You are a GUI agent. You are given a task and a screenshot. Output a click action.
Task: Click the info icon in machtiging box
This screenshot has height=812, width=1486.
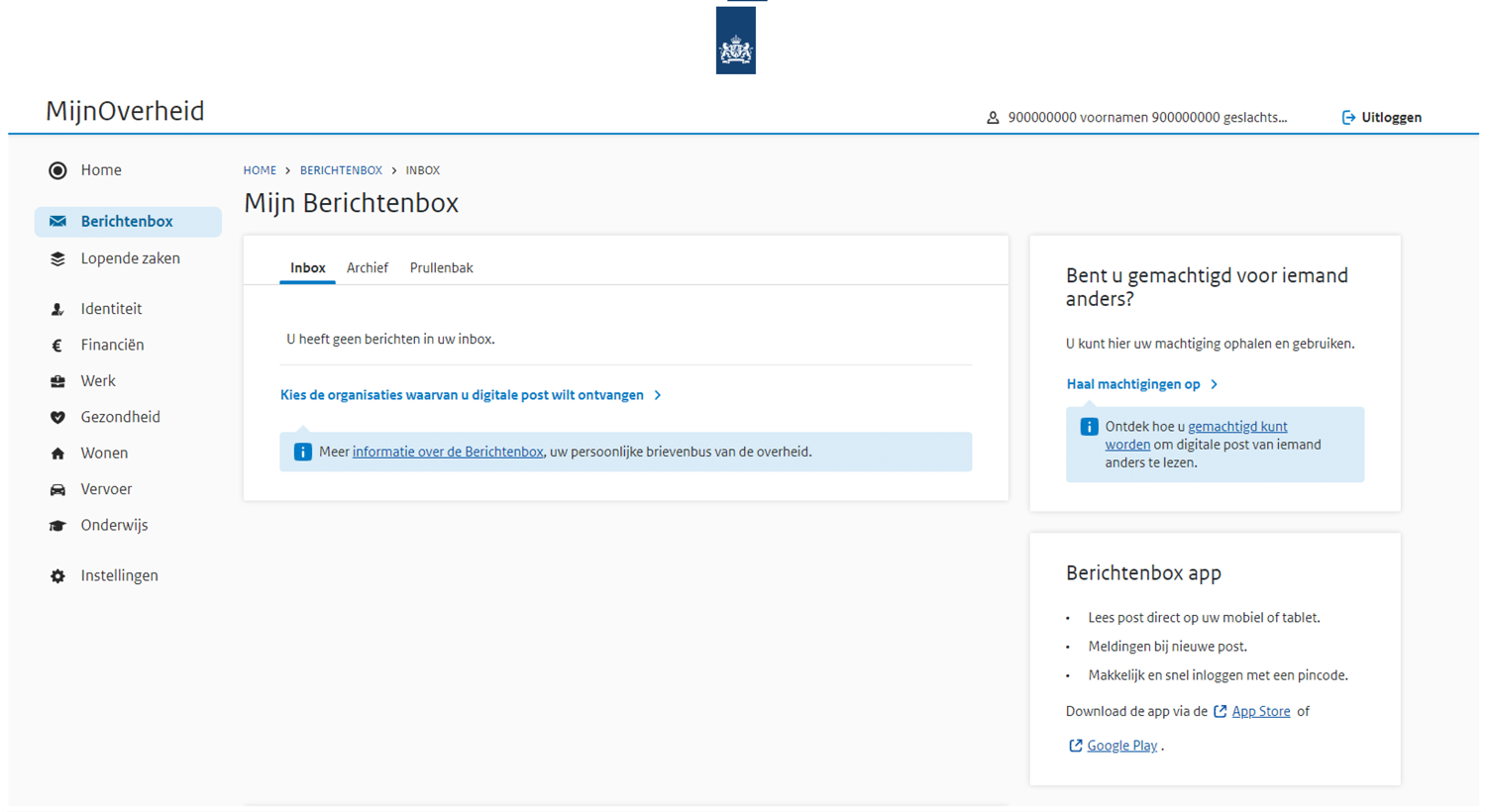coord(1089,427)
